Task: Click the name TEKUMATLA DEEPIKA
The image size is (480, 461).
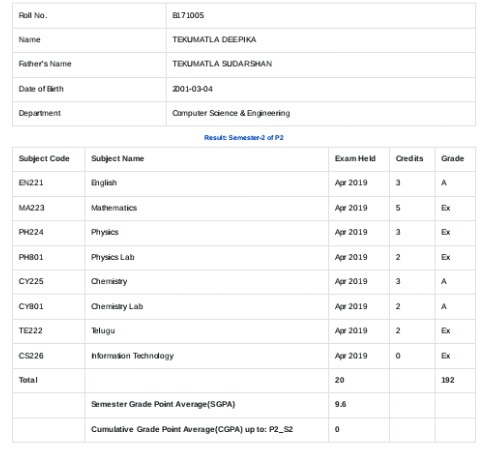Action: coord(214,40)
